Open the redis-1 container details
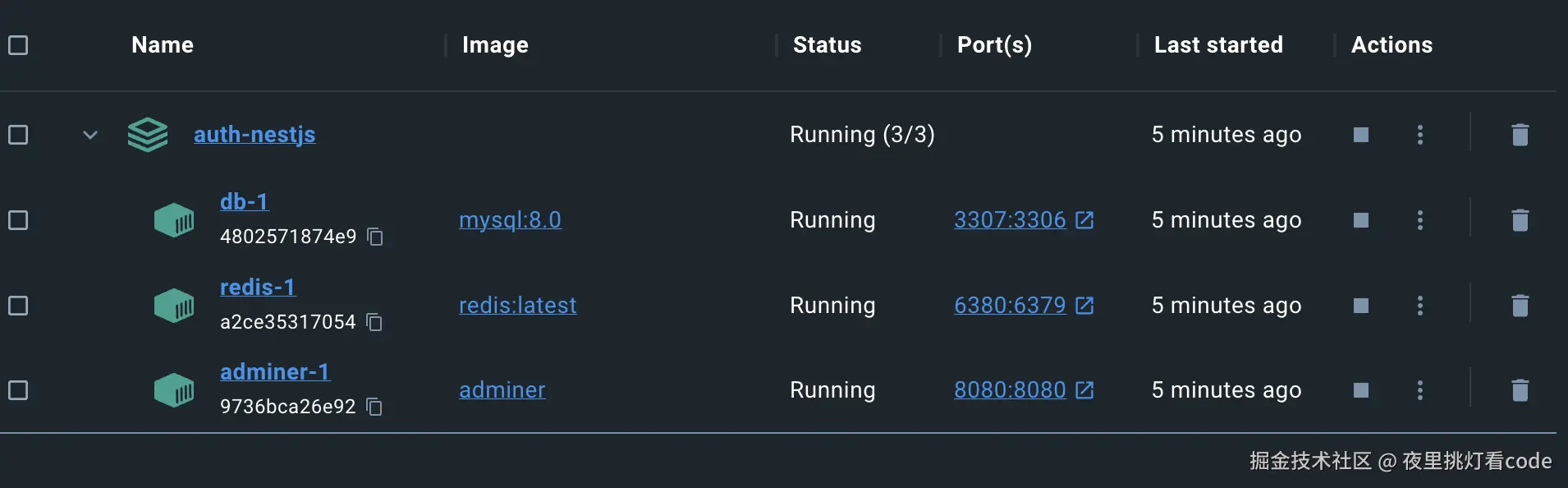The width and height of the screenshot is (1568, 488). (x=257, y=287)
